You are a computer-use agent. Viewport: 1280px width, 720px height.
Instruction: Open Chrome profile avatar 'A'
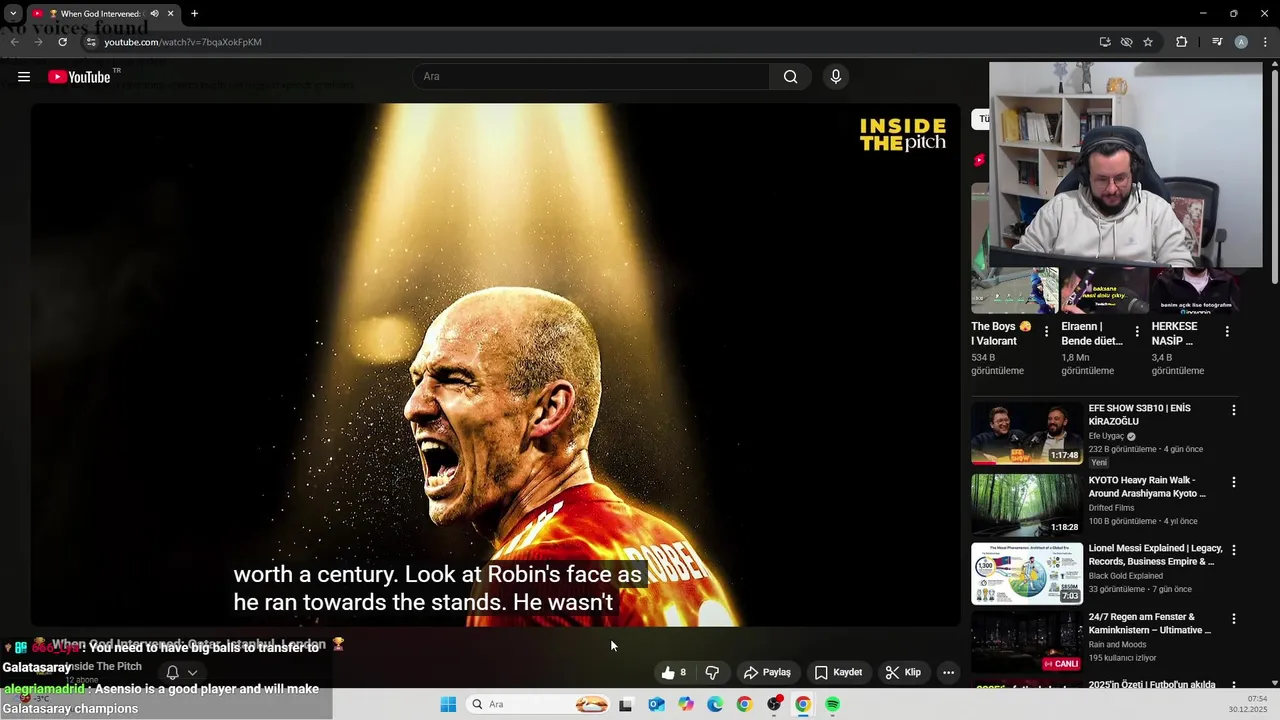1241,42
